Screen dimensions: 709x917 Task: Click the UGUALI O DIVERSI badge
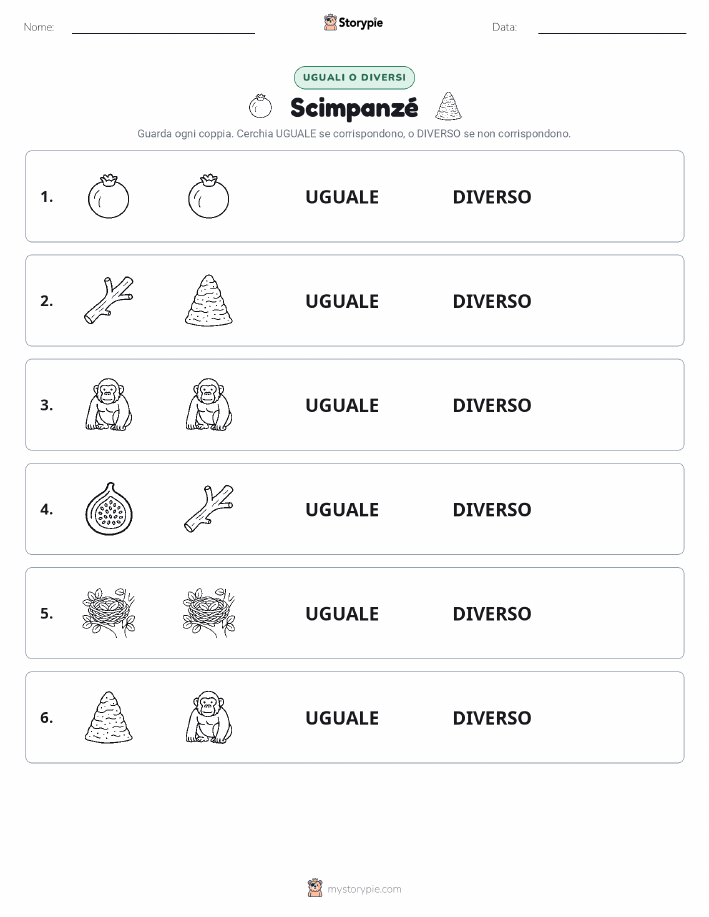354,77
